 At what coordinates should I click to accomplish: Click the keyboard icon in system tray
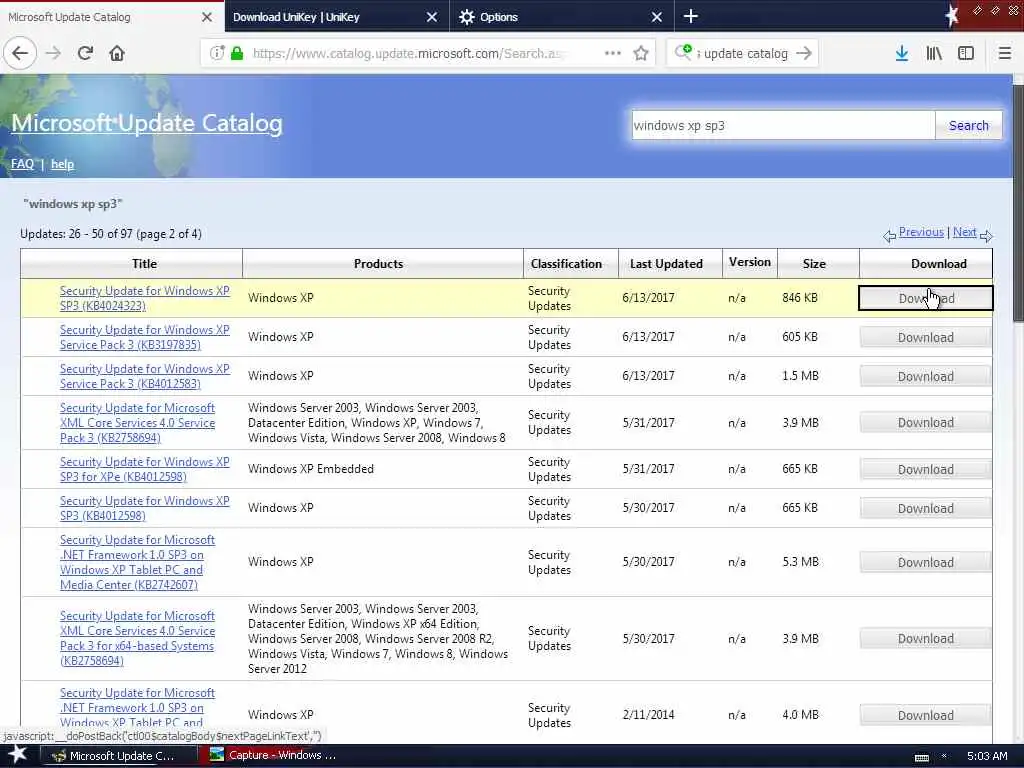pos(921,757)
